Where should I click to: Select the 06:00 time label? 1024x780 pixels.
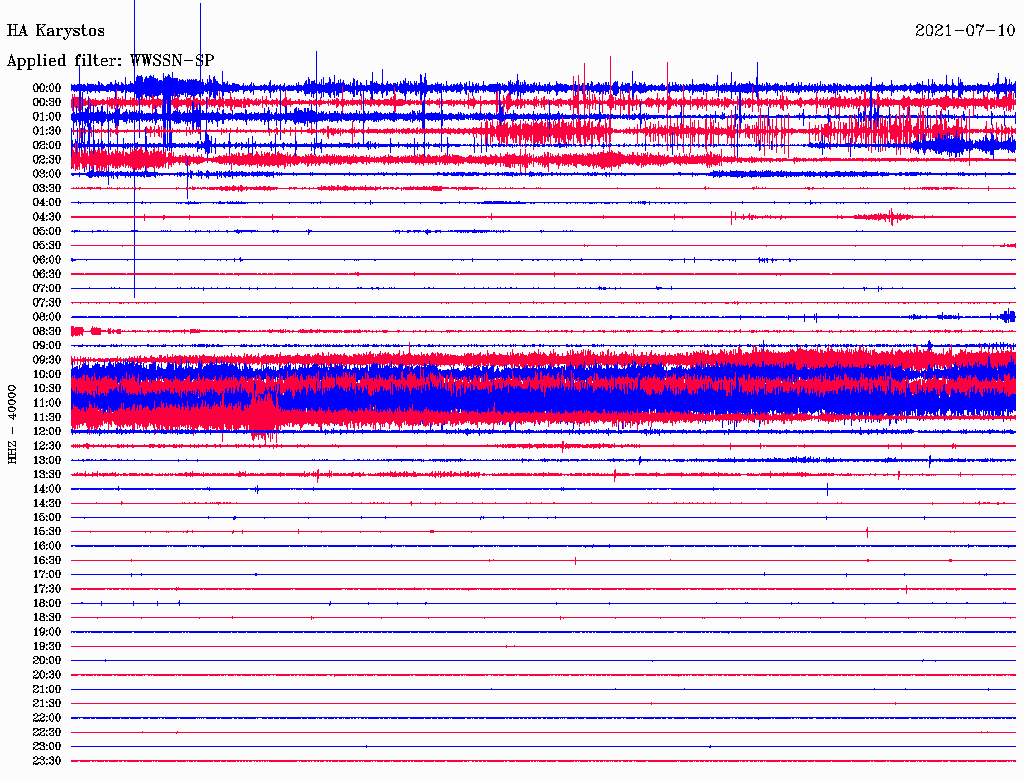[47, 260]
